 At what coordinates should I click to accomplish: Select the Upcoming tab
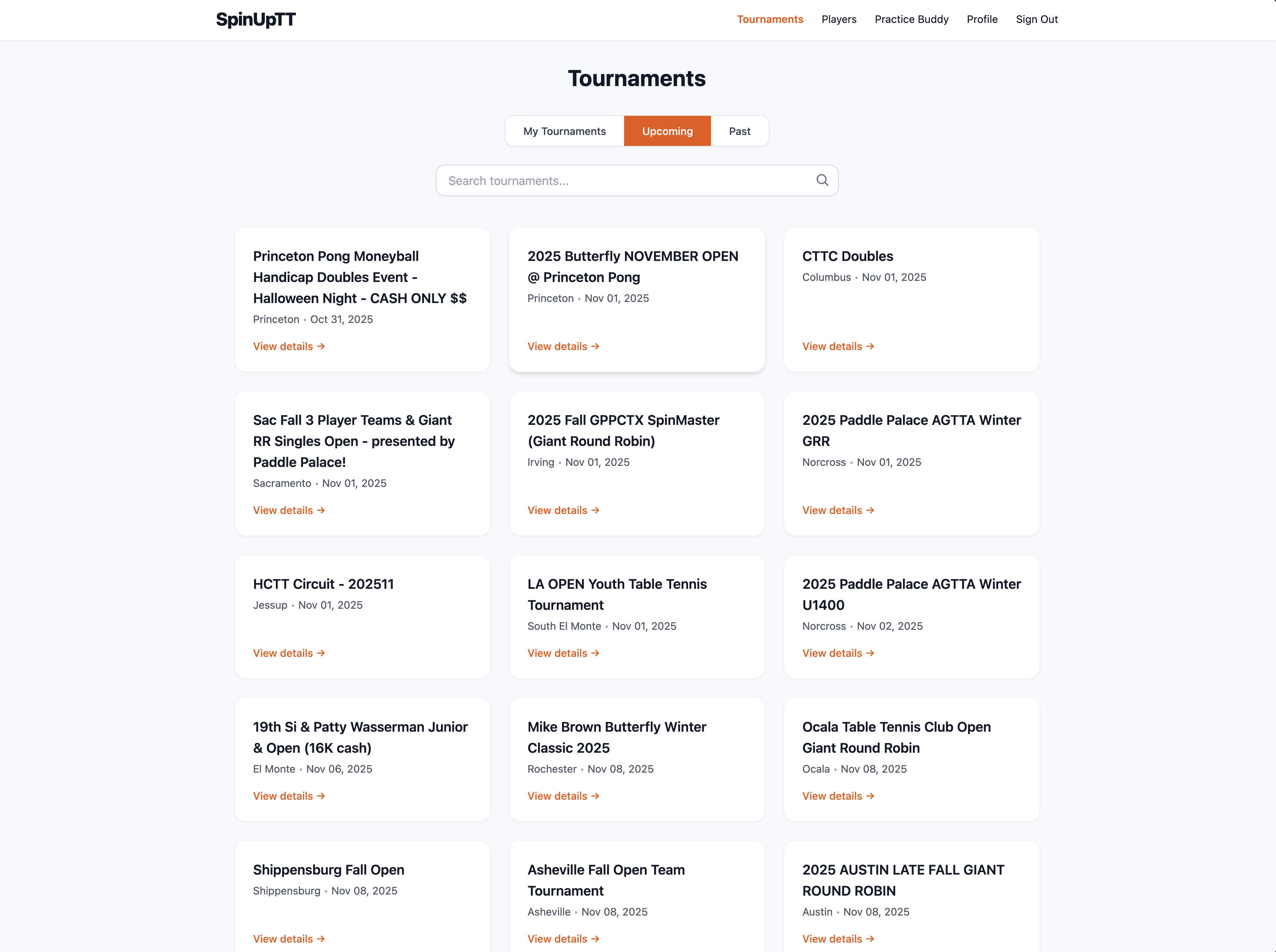pyautogui.click(x=667, y=131)
